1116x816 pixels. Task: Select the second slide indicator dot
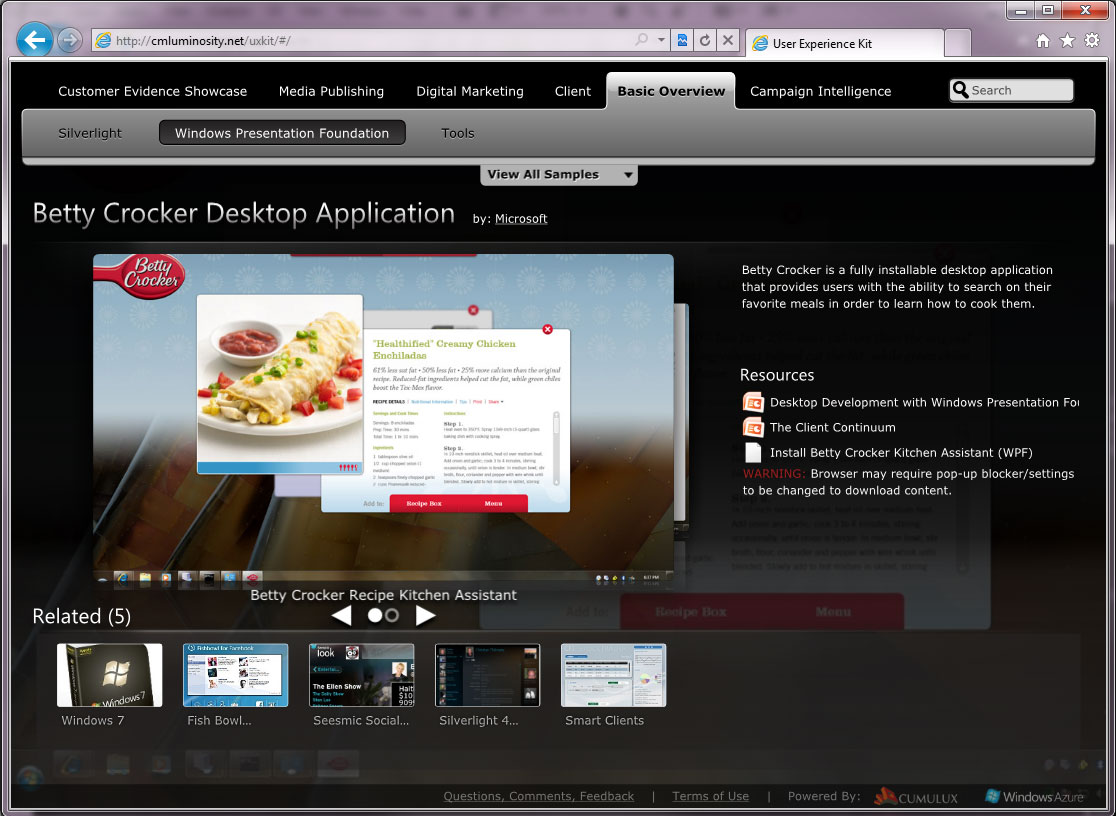(391, 615)
